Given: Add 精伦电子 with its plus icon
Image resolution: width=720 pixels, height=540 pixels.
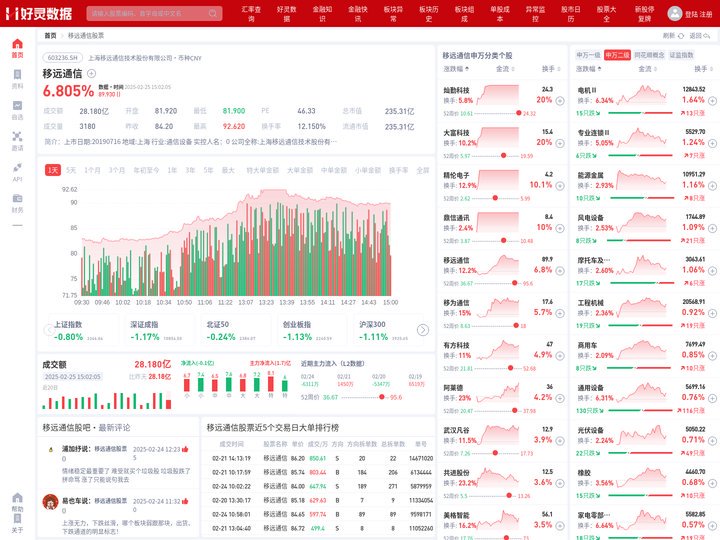Looking at the screenshot, I should tap(560, 186).
